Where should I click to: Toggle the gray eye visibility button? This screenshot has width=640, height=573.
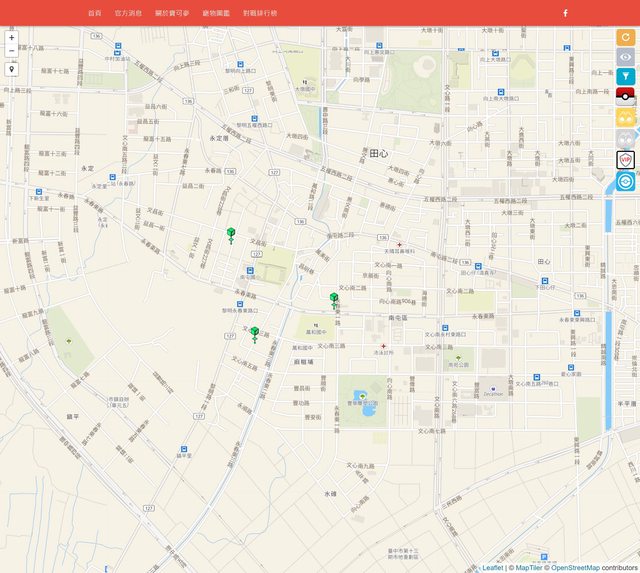[625, 56]
